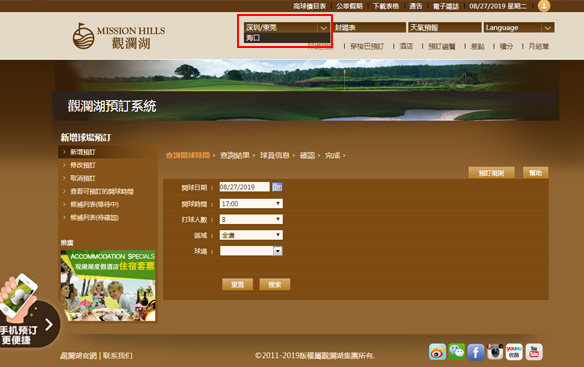Viewport: 584px width, 367px height.
Task: Open the user account icon
Action: pyautogui.click(x=544, y=6)
